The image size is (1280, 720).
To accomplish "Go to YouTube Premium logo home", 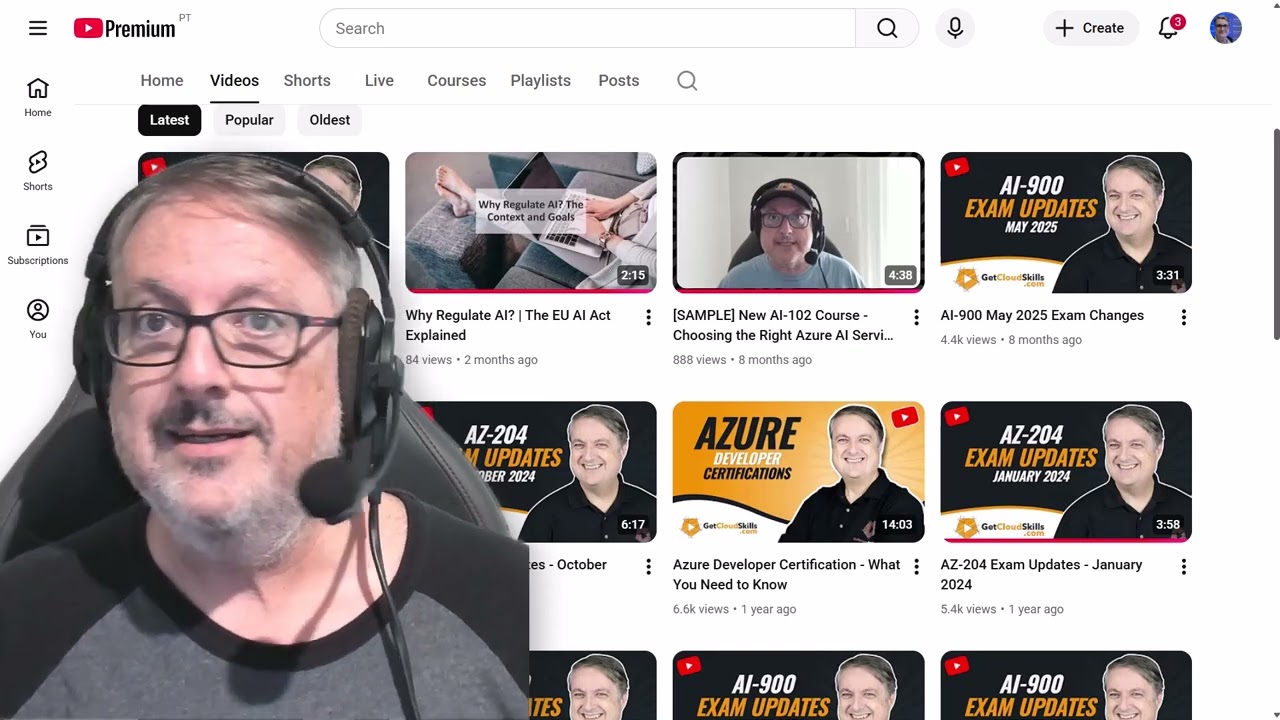I will [x=125, y=28].
